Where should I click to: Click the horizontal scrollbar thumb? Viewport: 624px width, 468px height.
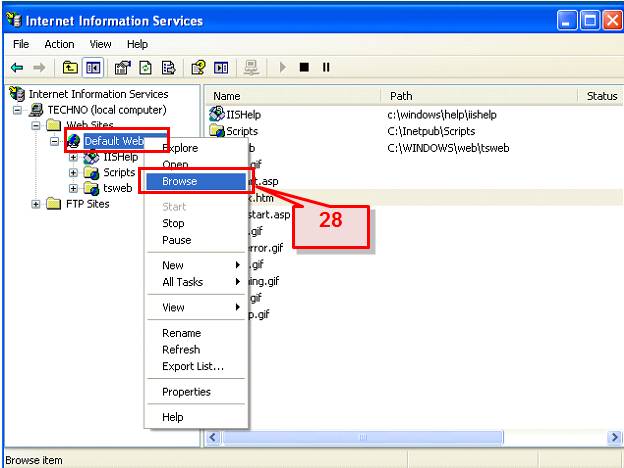click(x=363, y=437)
